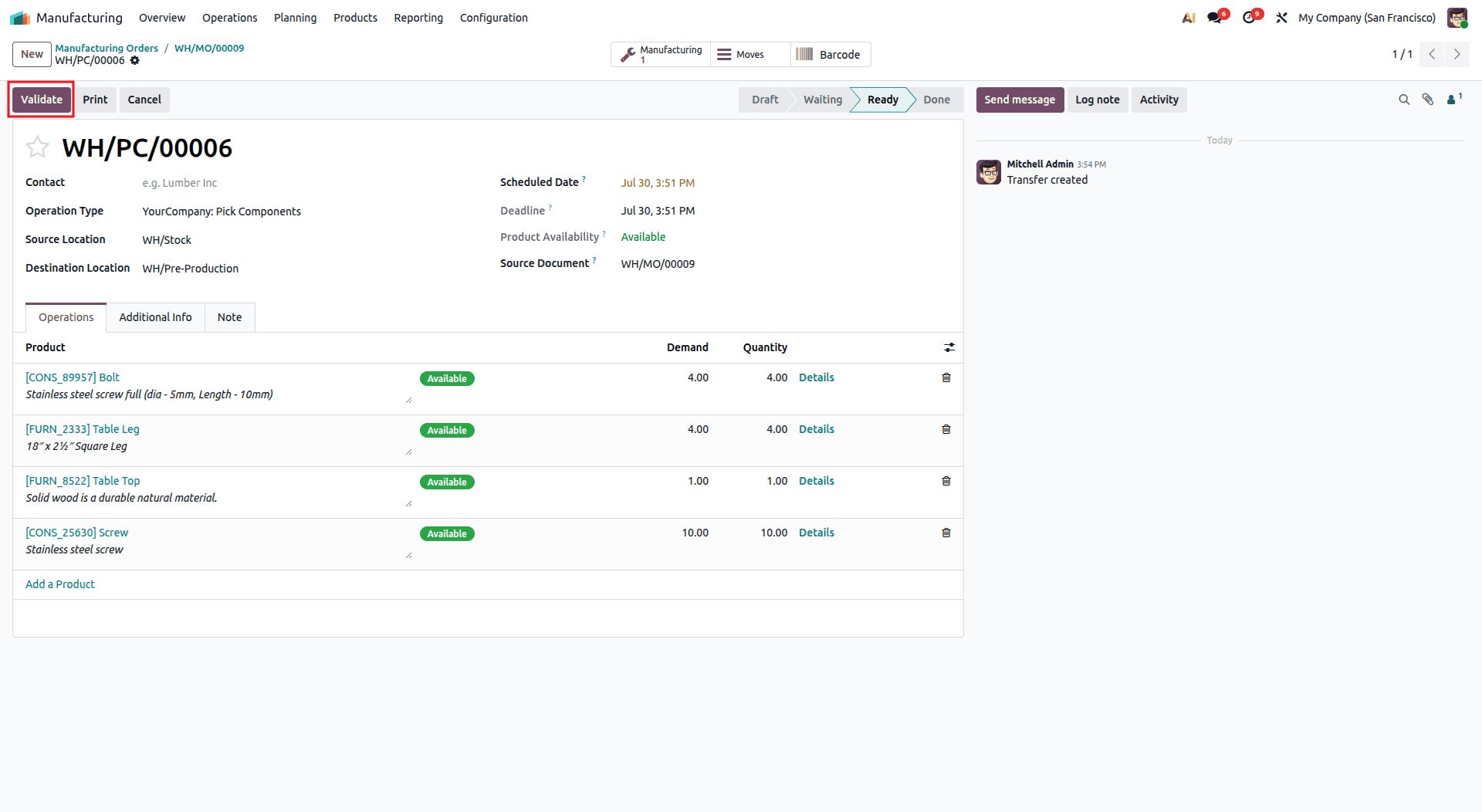Image resolution: width=1482 pixels, height=812 pixels.
Task: Click the Manufacturing app logo icon
Action: click(20, 18)
